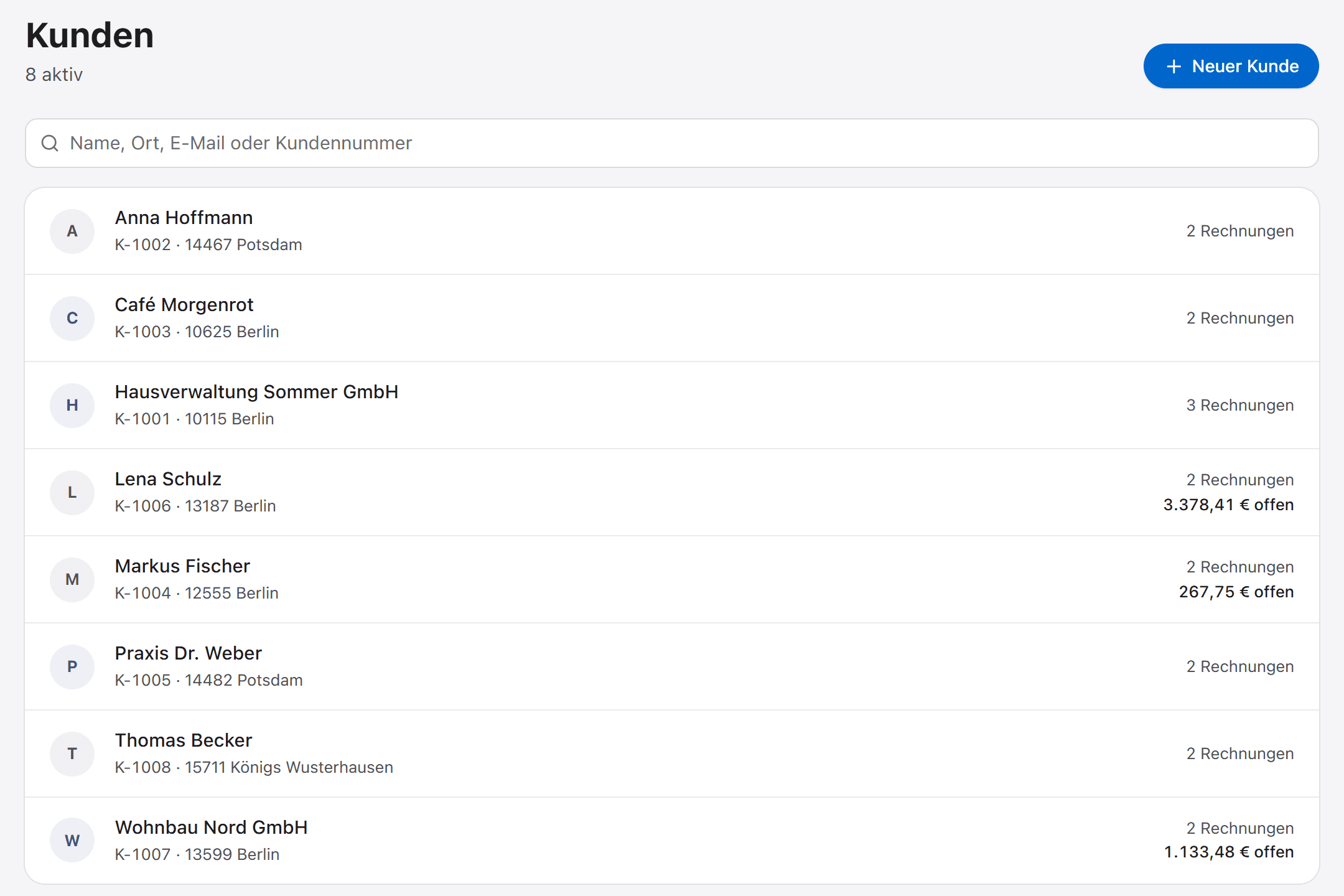Click the Praxis Dr. Weber avatar P

click(x=72, y=667)
